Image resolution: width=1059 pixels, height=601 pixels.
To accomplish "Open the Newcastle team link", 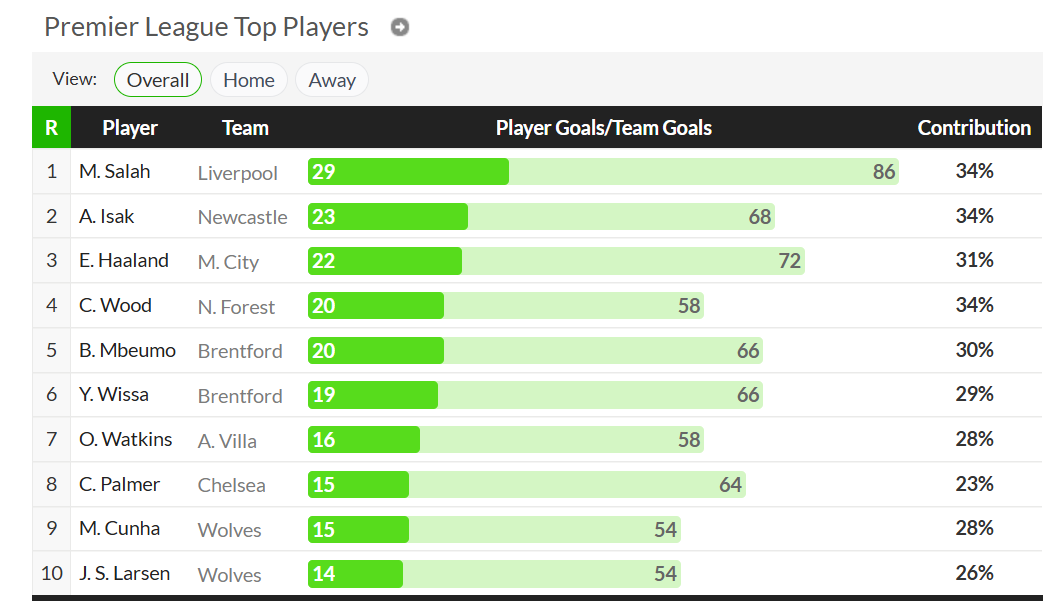I will coord(242,217).
